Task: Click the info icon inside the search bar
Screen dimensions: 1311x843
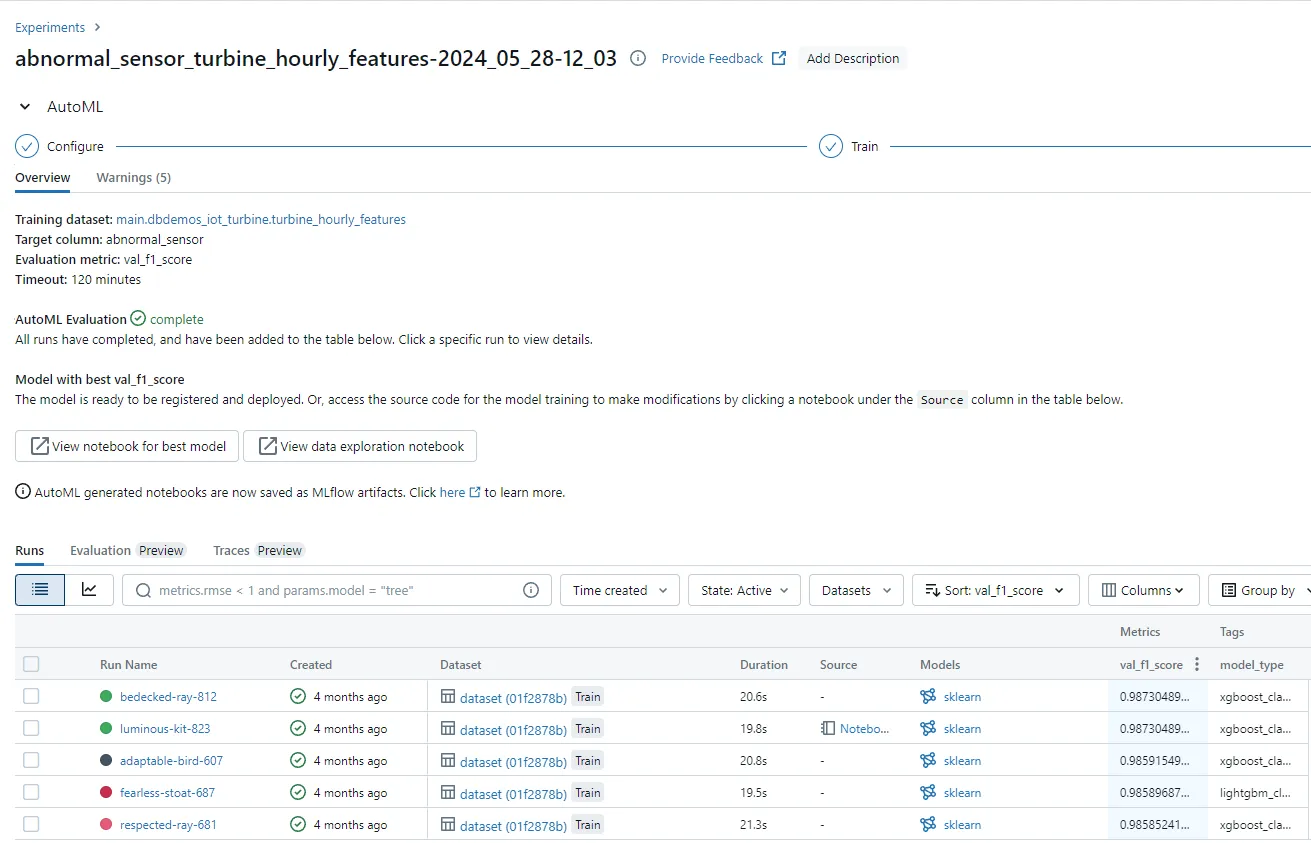Action: [x=530, y=590]
